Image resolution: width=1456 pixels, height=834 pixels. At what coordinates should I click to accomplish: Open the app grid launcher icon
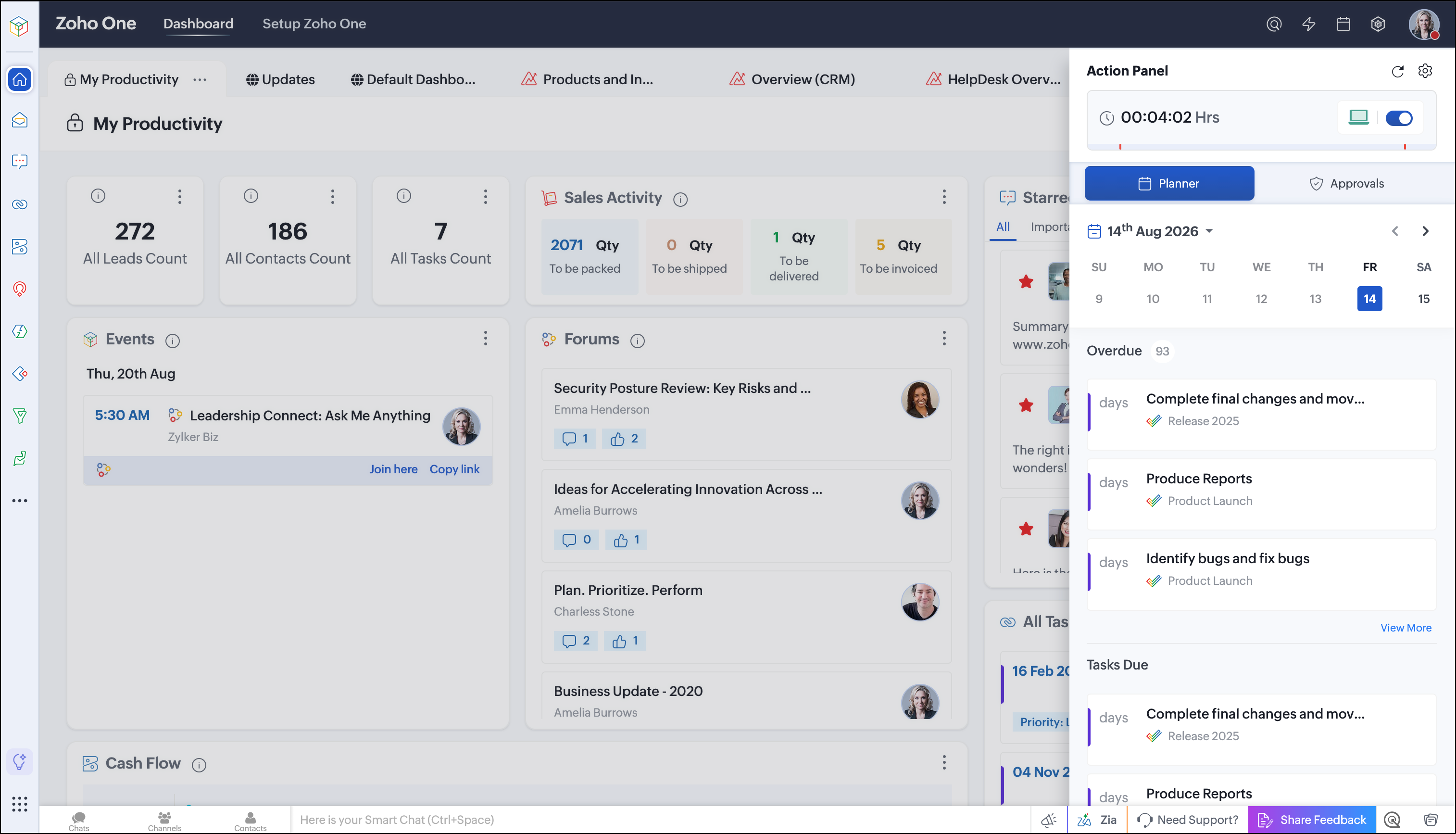pos(20,804)
